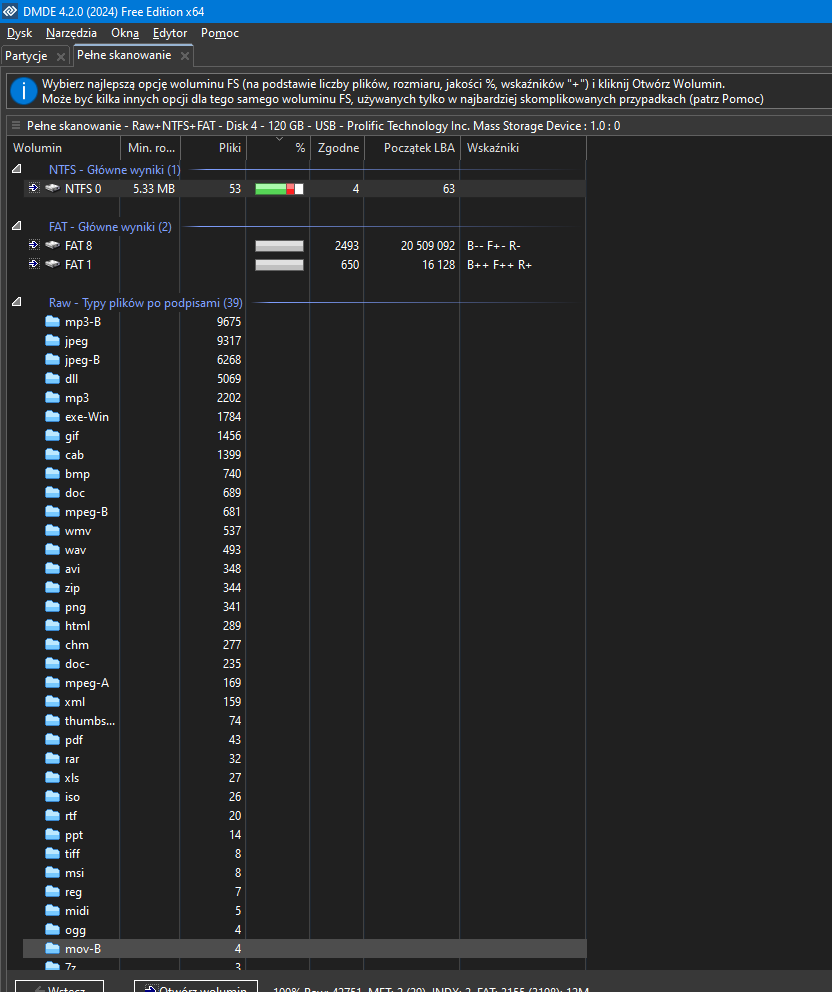
Task: Collapse the FAT - Główne wyniki group
Action: coord(17,226)
